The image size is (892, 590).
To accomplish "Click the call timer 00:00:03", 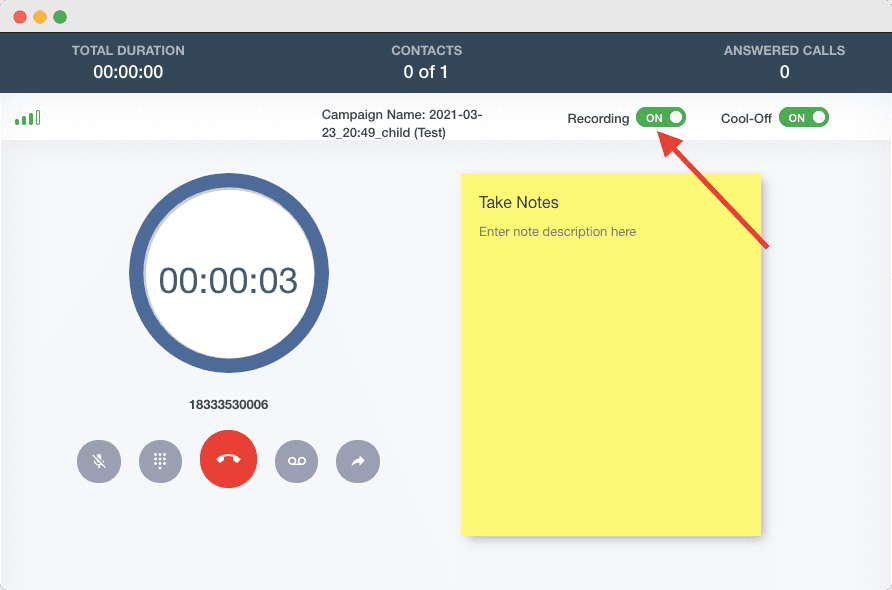I will 228,280.
